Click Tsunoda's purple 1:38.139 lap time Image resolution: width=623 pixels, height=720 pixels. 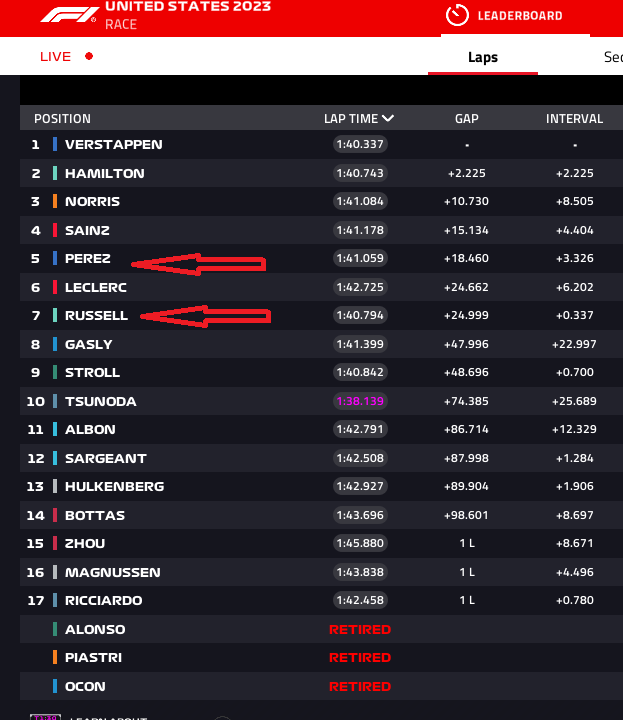click(360, 401)
